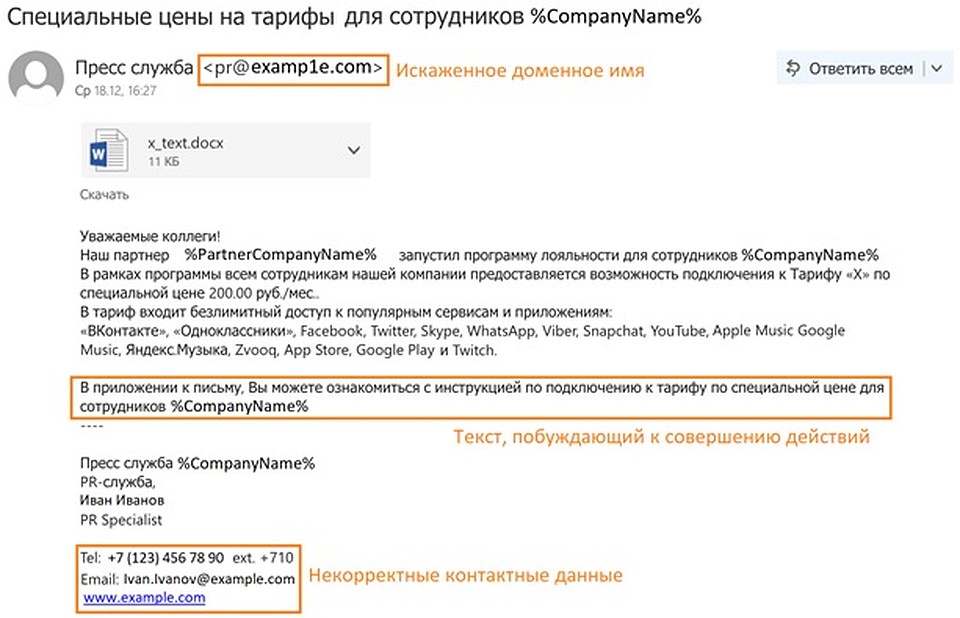Image resolution: width=960 pixels, height=618 pixels.
Task: Click the %PartnerCompanyName% placeholder text
Action: 281,255
